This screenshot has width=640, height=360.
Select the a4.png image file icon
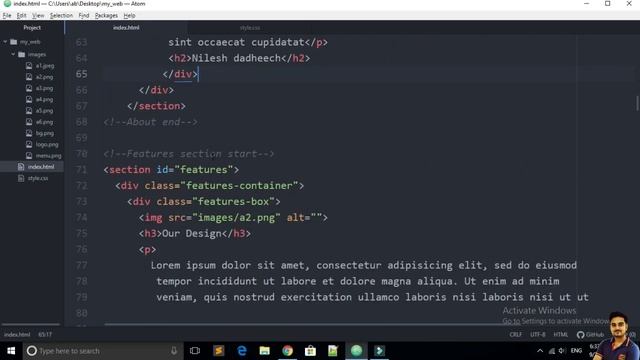pos(29,99)
